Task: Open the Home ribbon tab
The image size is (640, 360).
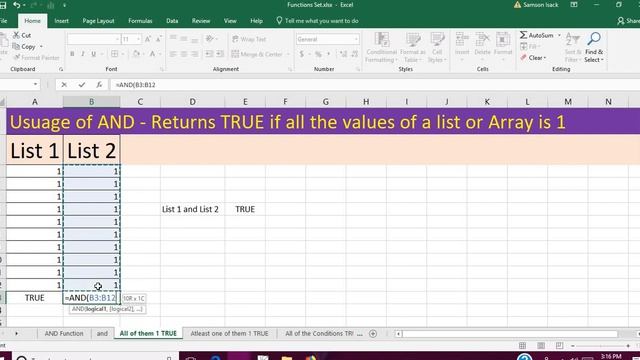Action: coord(32,21)
